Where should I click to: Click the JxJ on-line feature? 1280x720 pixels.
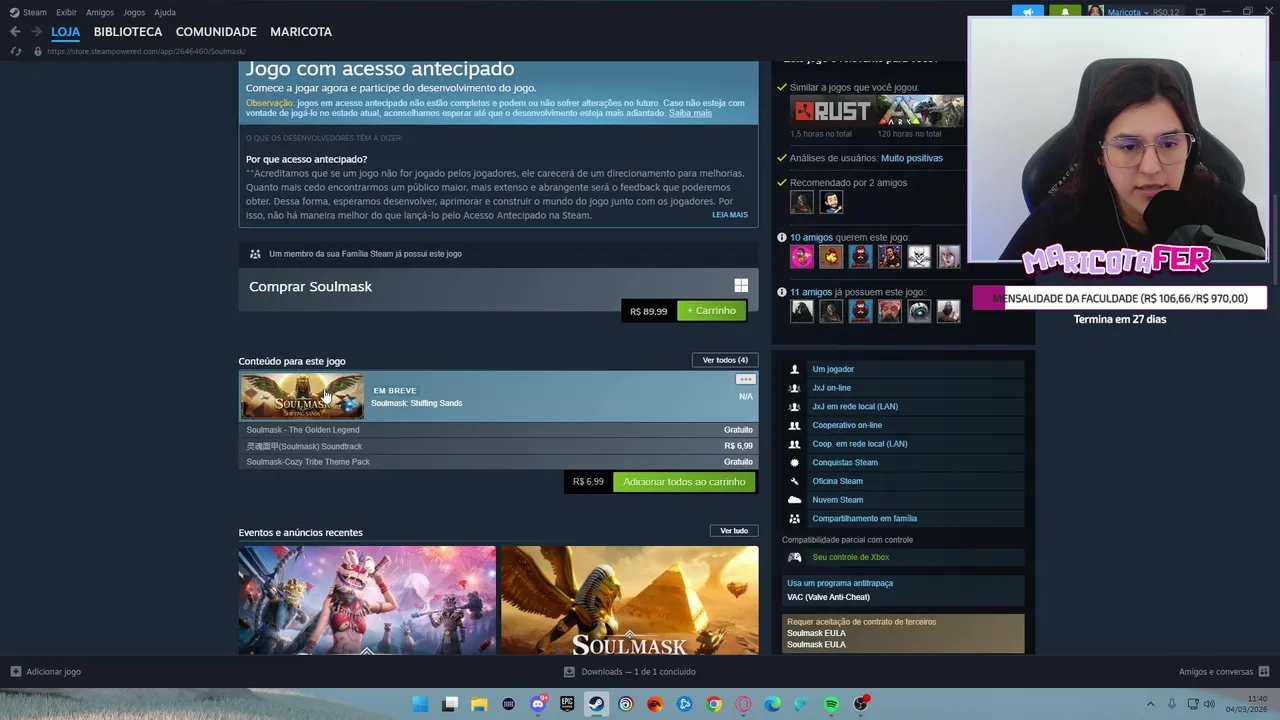tap(831, 388)
